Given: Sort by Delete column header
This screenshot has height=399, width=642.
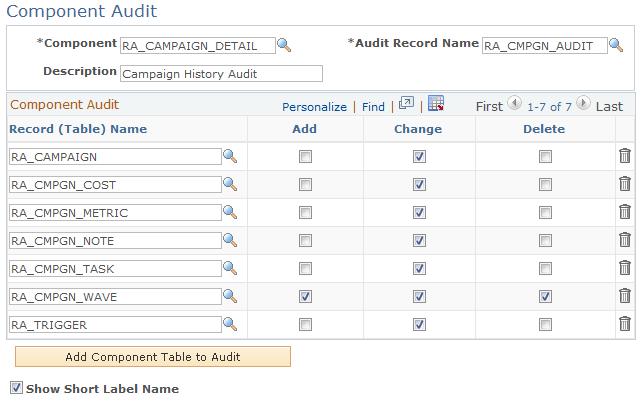Looking at the screenshot, I should (544, 129).
